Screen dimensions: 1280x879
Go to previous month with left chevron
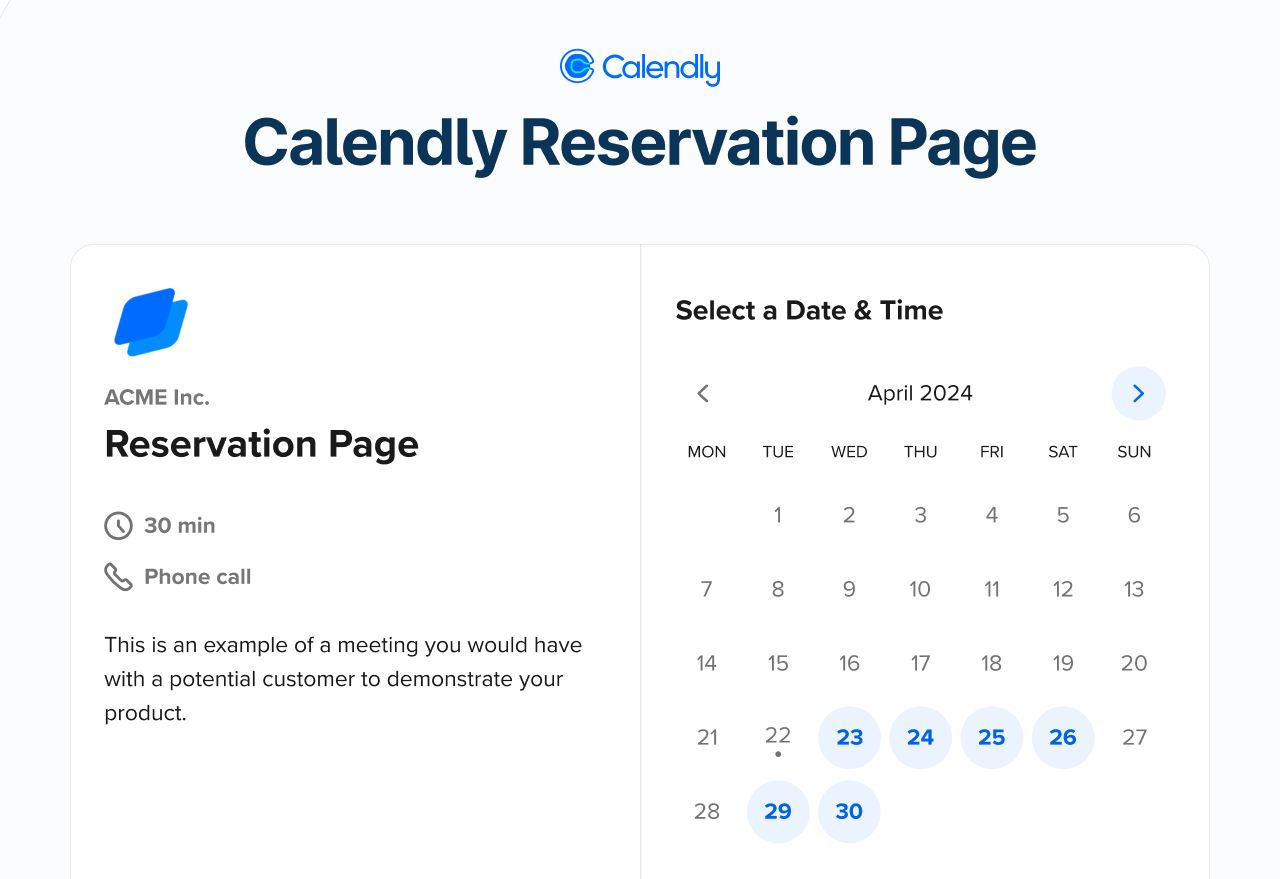pos(703,393)
